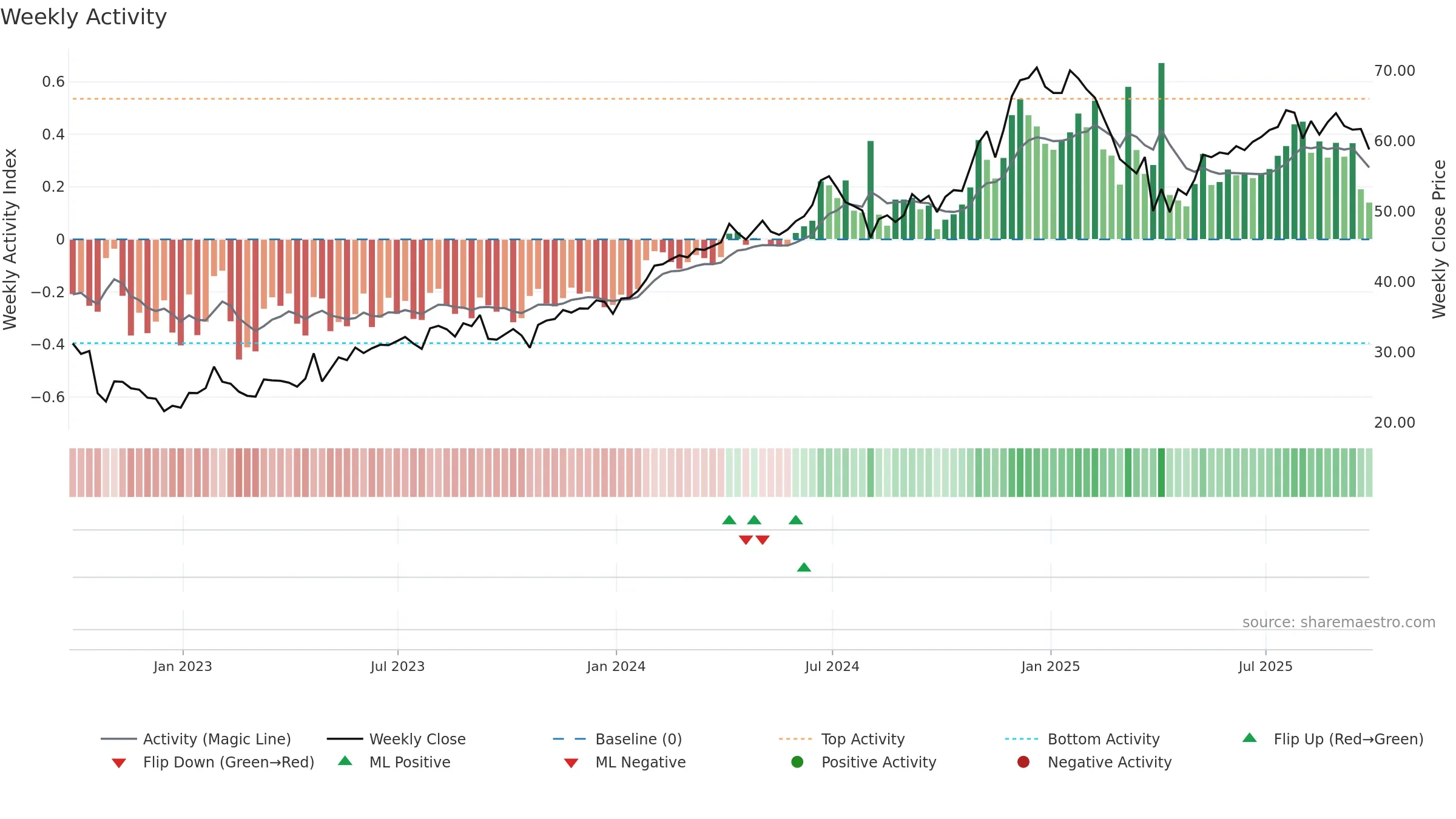Image resolution: width=1456 pixels, height=819 pixels.
Task: Click the Jul 2025 x-axis label
Action: tap(1266, 666)
